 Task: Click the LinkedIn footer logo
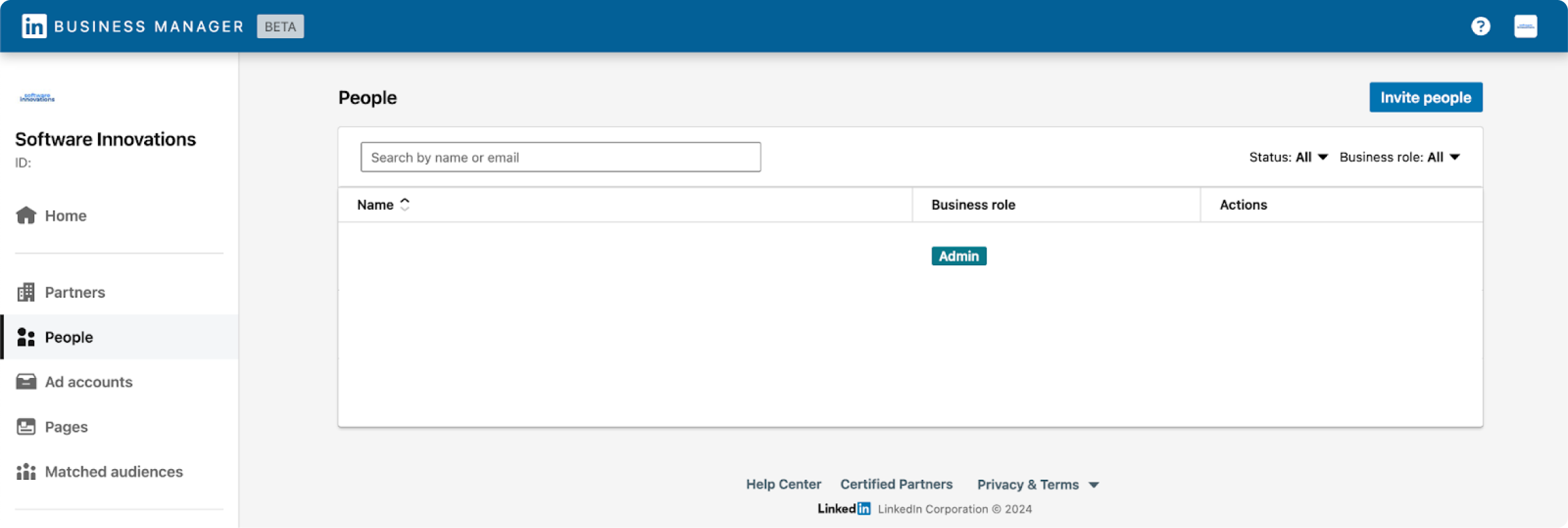844,509
